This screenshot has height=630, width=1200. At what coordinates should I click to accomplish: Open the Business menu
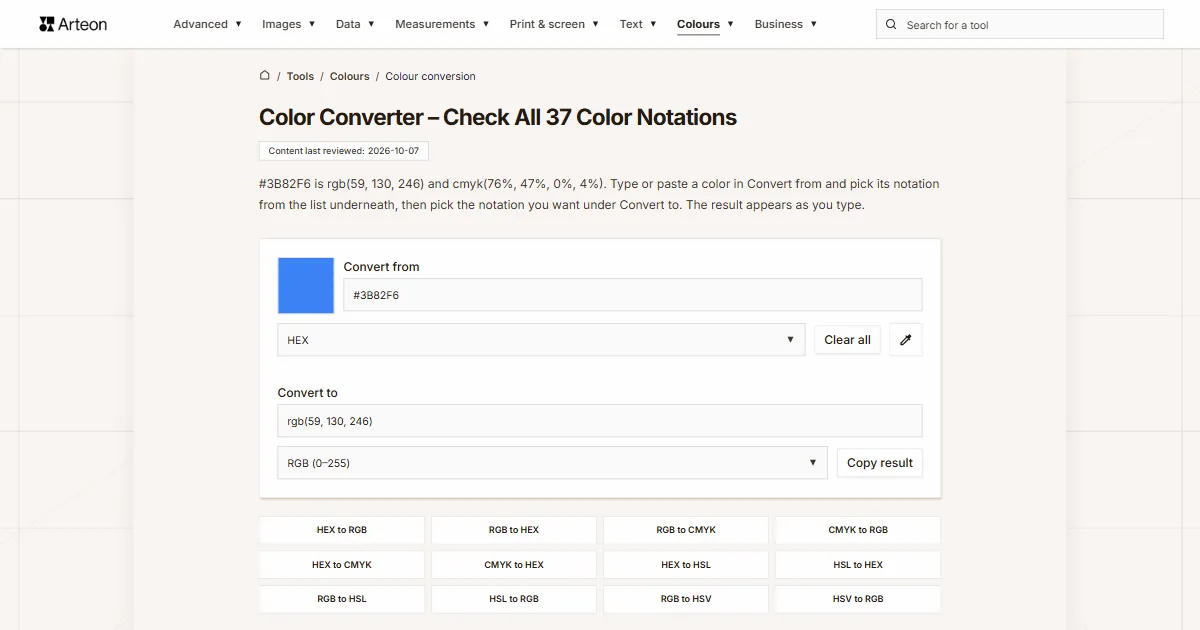pyautogui.click(x=786, y=24)
